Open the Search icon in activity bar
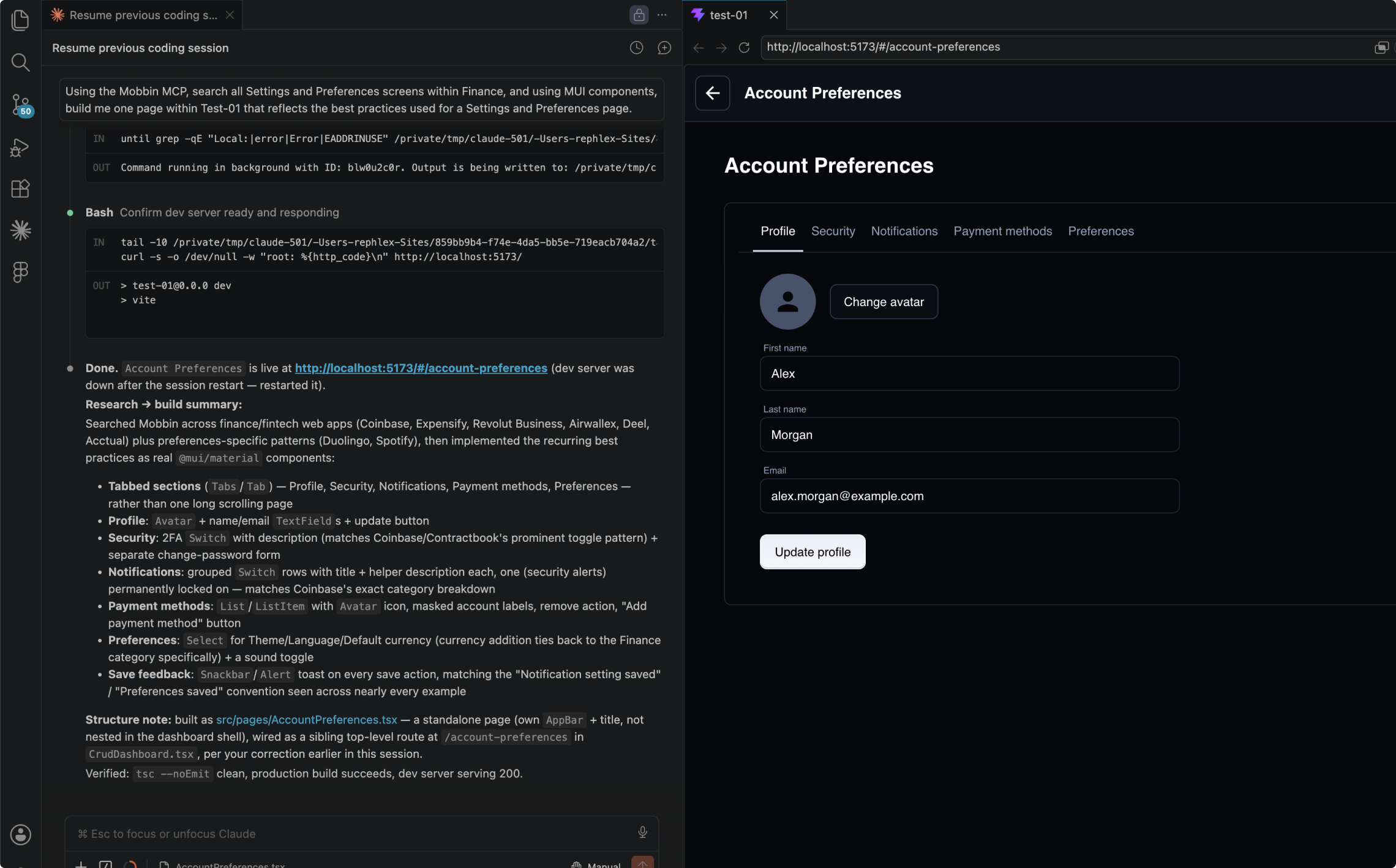This screenshot has height=868, width=1396. click(x=20, y=62)
